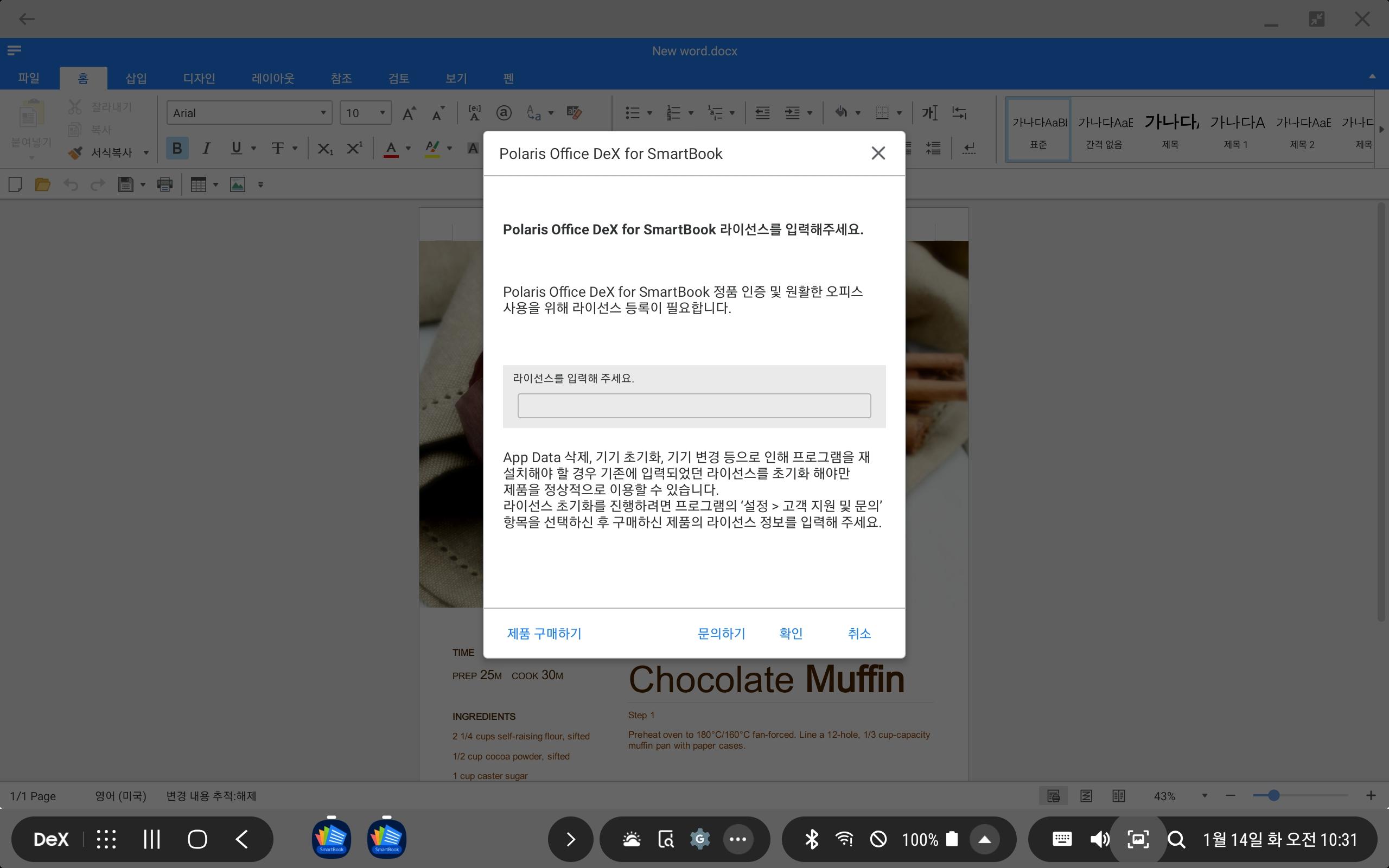Click the phonetic guide icon
This screenshot has height=868, width=1389.
[474, 112]
